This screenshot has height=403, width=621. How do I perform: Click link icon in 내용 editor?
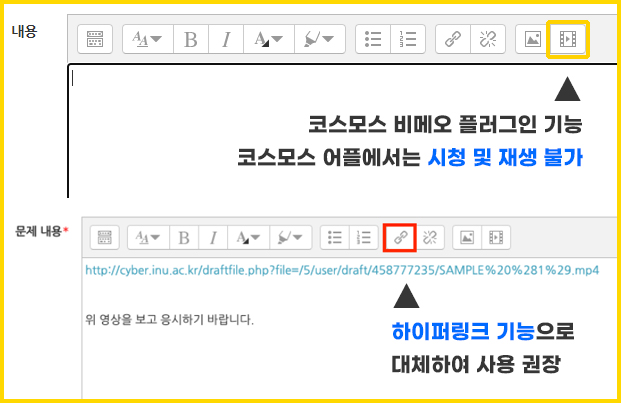453,39
